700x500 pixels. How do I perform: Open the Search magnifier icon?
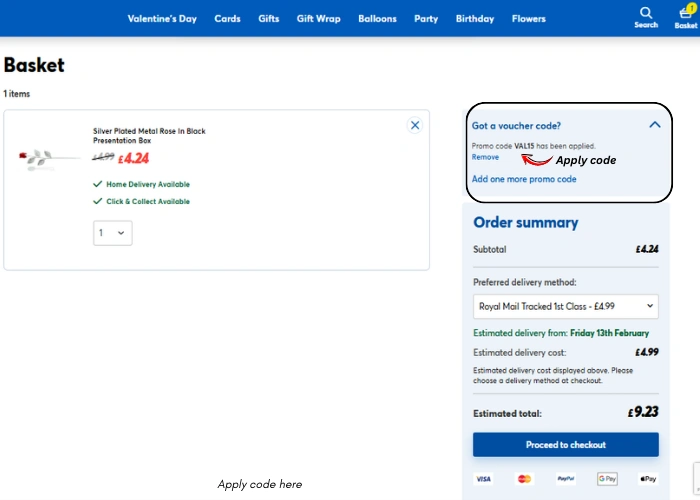click(645, 14)
